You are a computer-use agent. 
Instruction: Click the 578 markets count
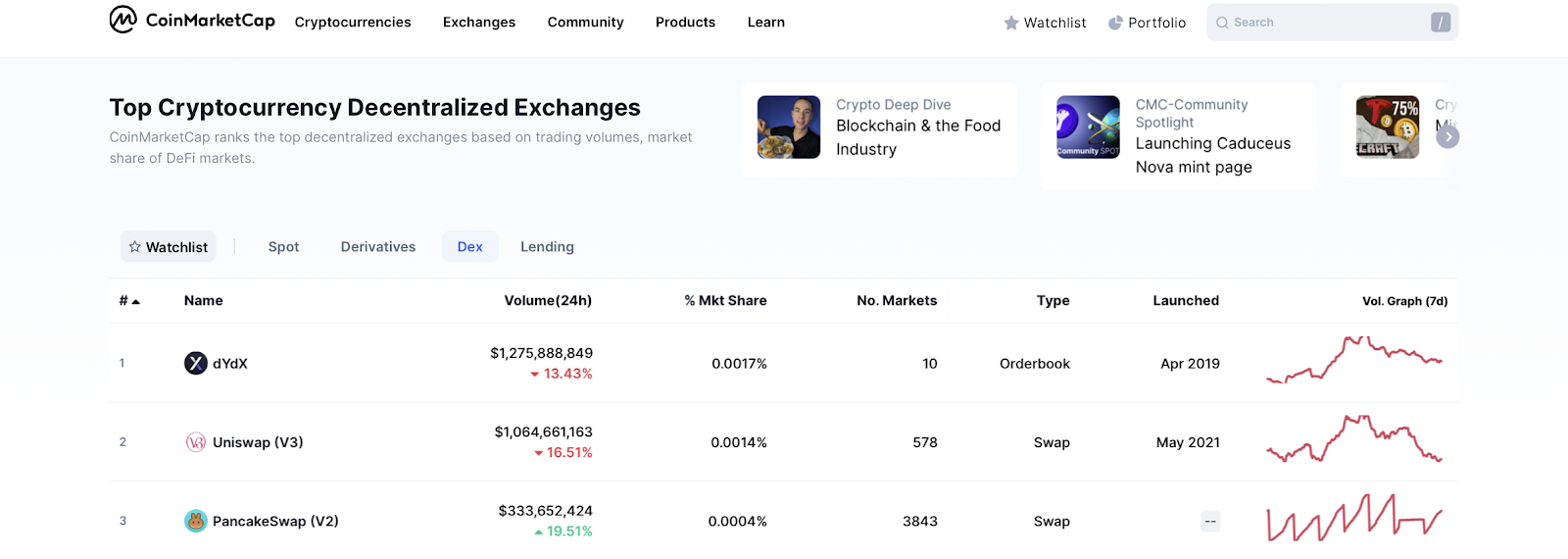(925, 442)
